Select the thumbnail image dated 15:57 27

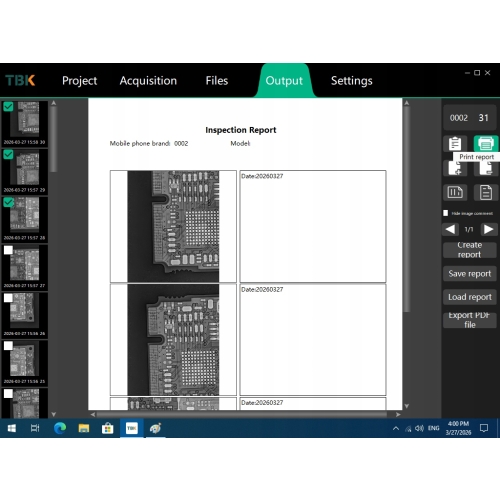[25, 267]
